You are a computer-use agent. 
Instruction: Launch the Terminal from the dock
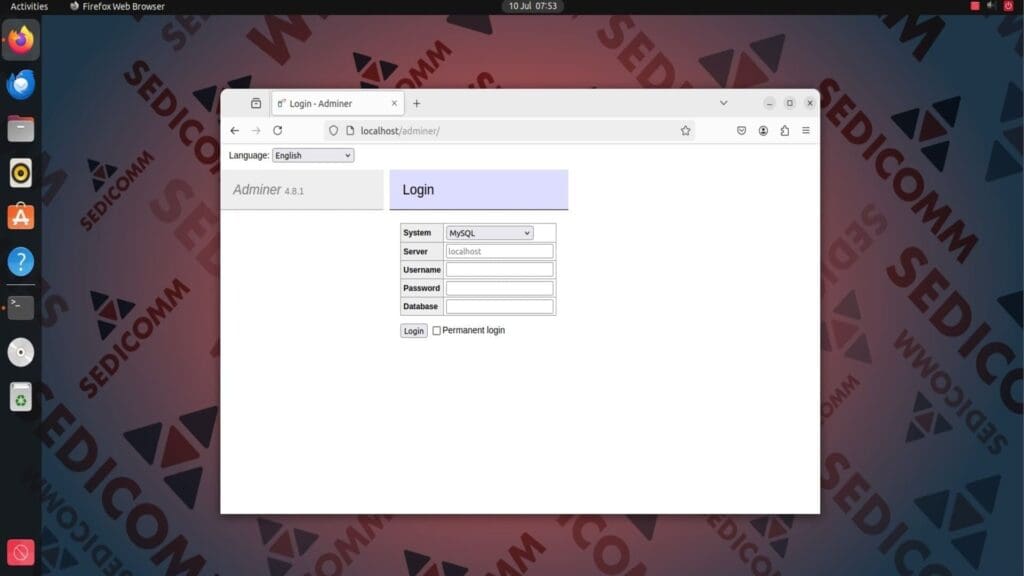20,307
